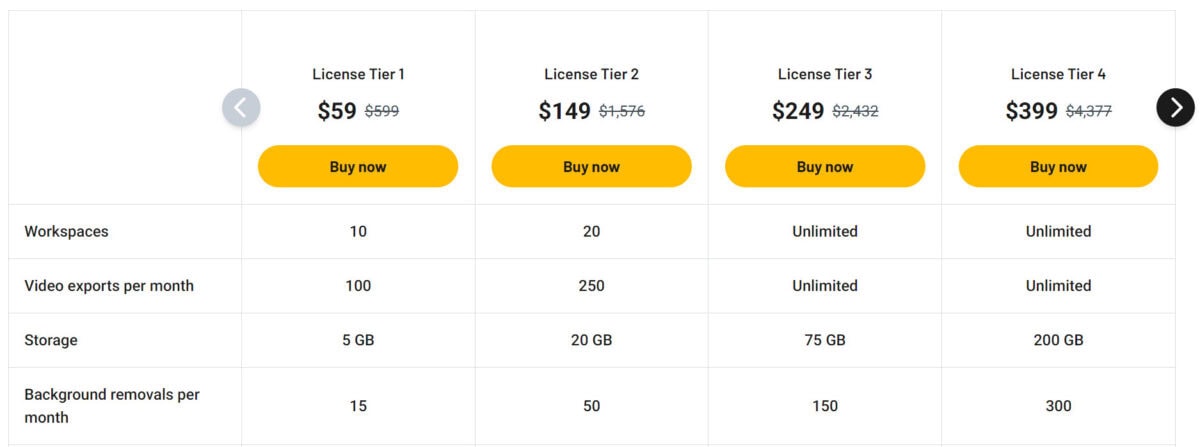
Task: Click the $59 price of Tier 1
Action: (x=337, y=111)
